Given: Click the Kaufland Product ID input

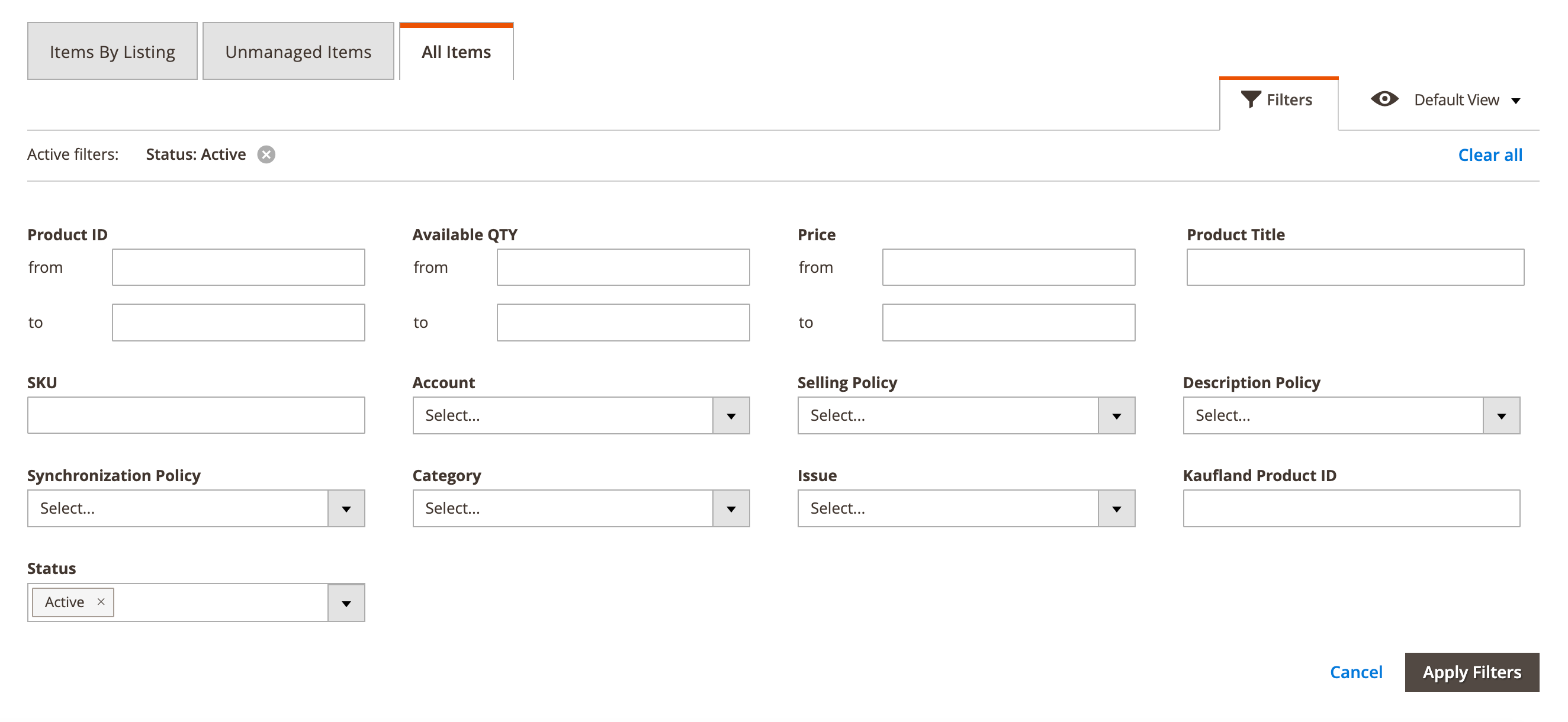Looking at the screenshot, I should 1351,508.
